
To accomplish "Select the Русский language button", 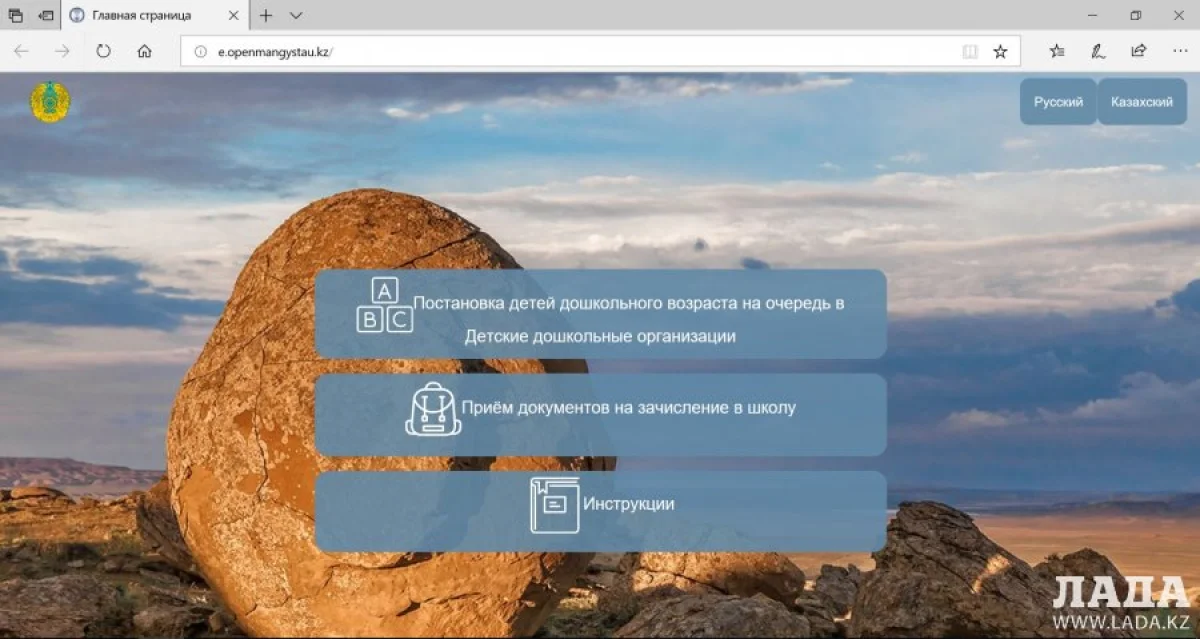I will click(x=1057, y=101).
